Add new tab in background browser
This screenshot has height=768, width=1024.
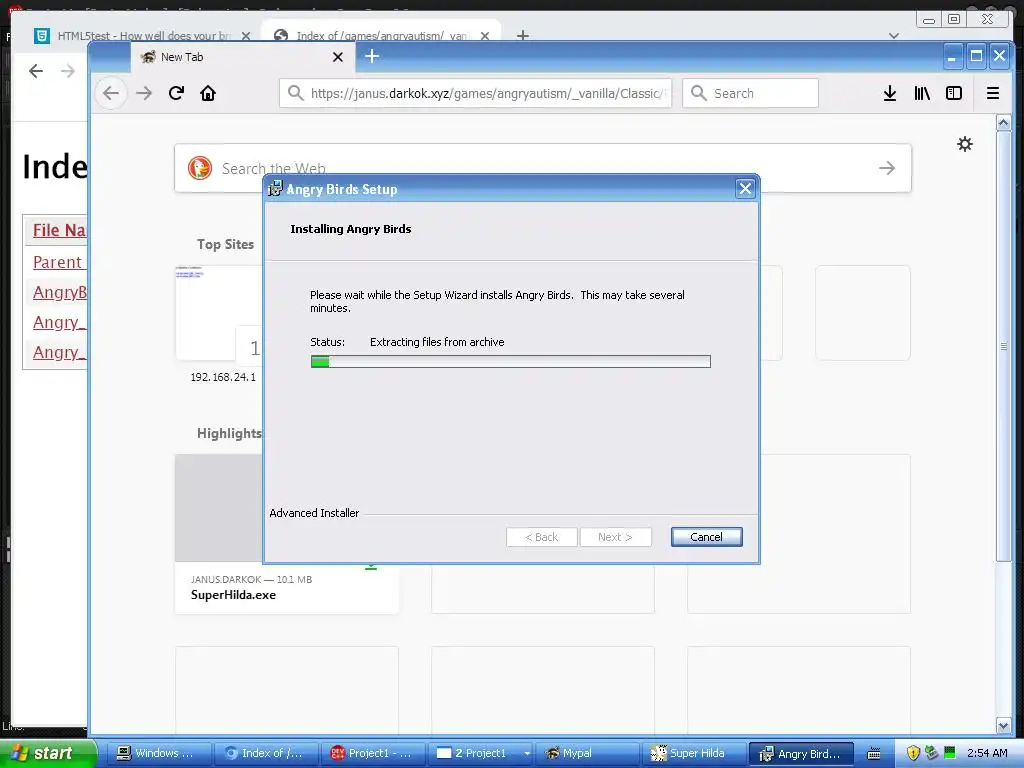click(522, 35)
